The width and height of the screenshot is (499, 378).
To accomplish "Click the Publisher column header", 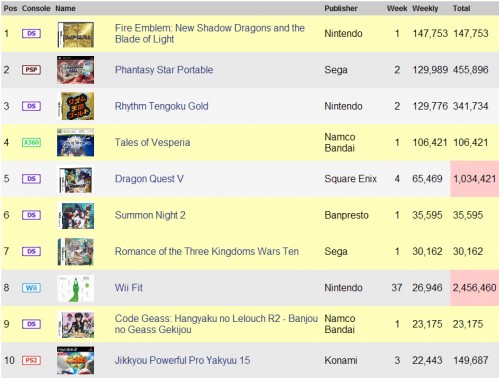I will click(341, 8).
